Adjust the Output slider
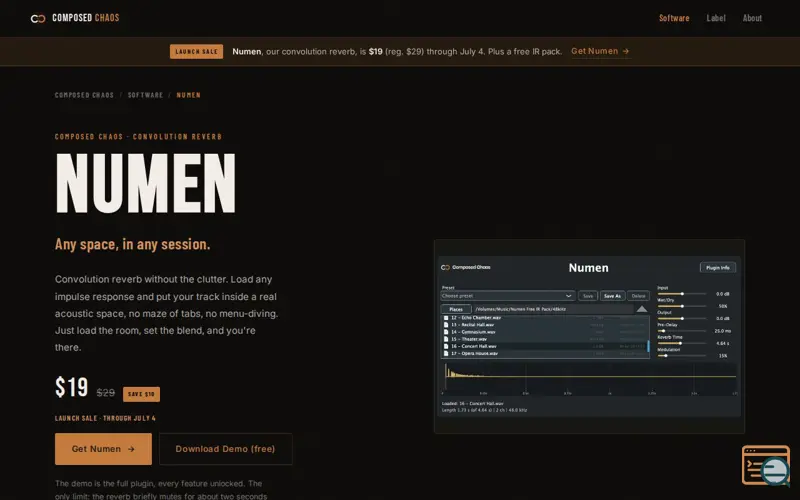The width and height of the screenshot is (800, 500). pyautogui.click(x=682, y=318)
